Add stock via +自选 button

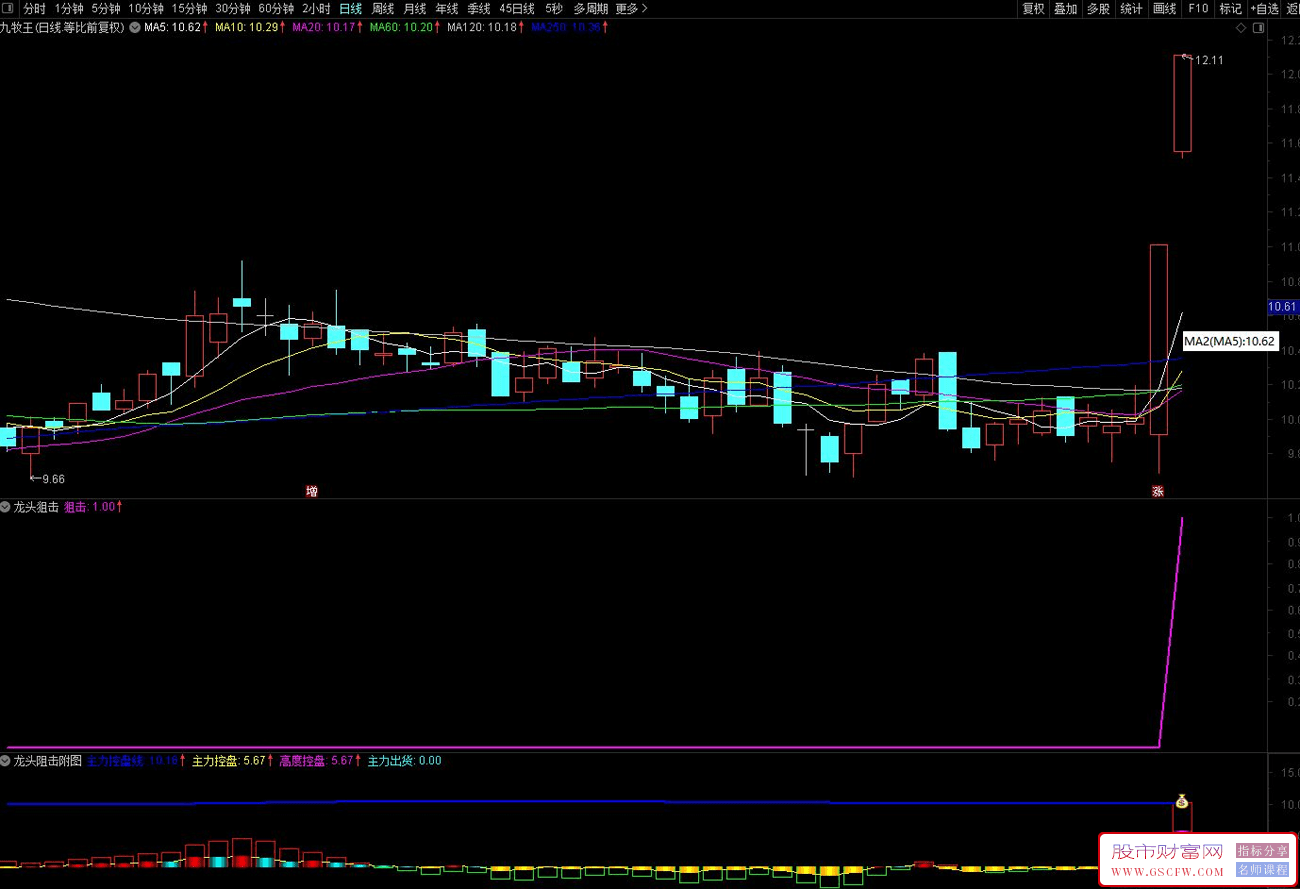point(1265,8)
